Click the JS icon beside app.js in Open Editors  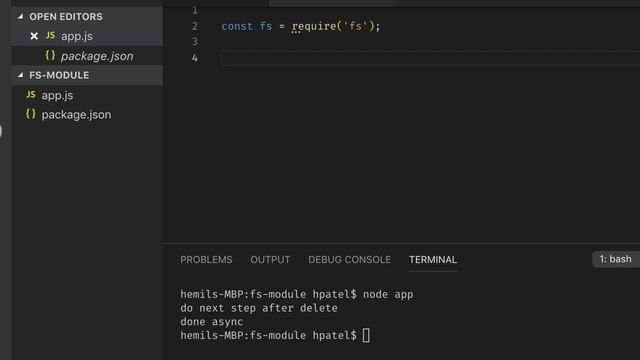tap(50, 36)
